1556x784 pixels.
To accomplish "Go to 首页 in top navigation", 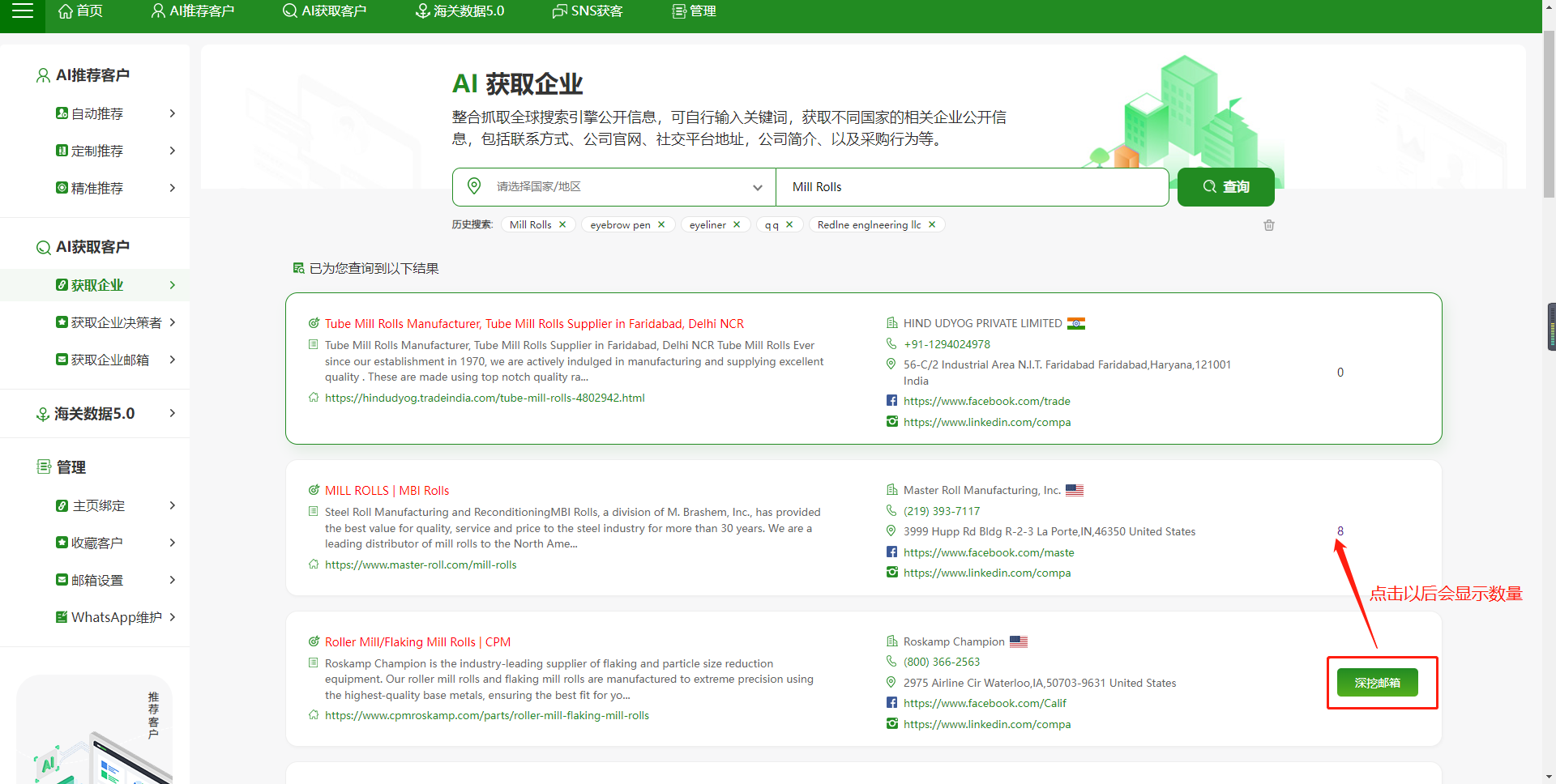I will tap(80, 11).
